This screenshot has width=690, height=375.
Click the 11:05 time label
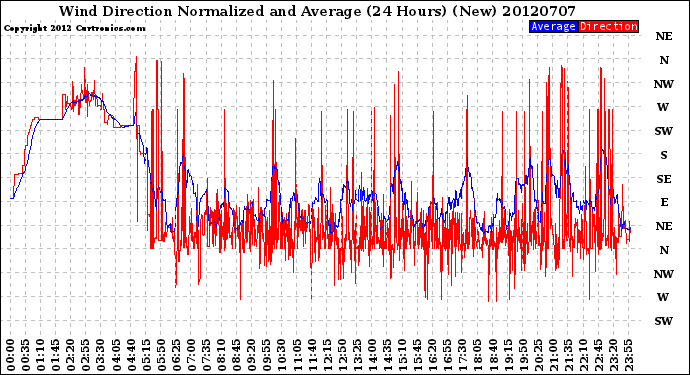(297, 355)
